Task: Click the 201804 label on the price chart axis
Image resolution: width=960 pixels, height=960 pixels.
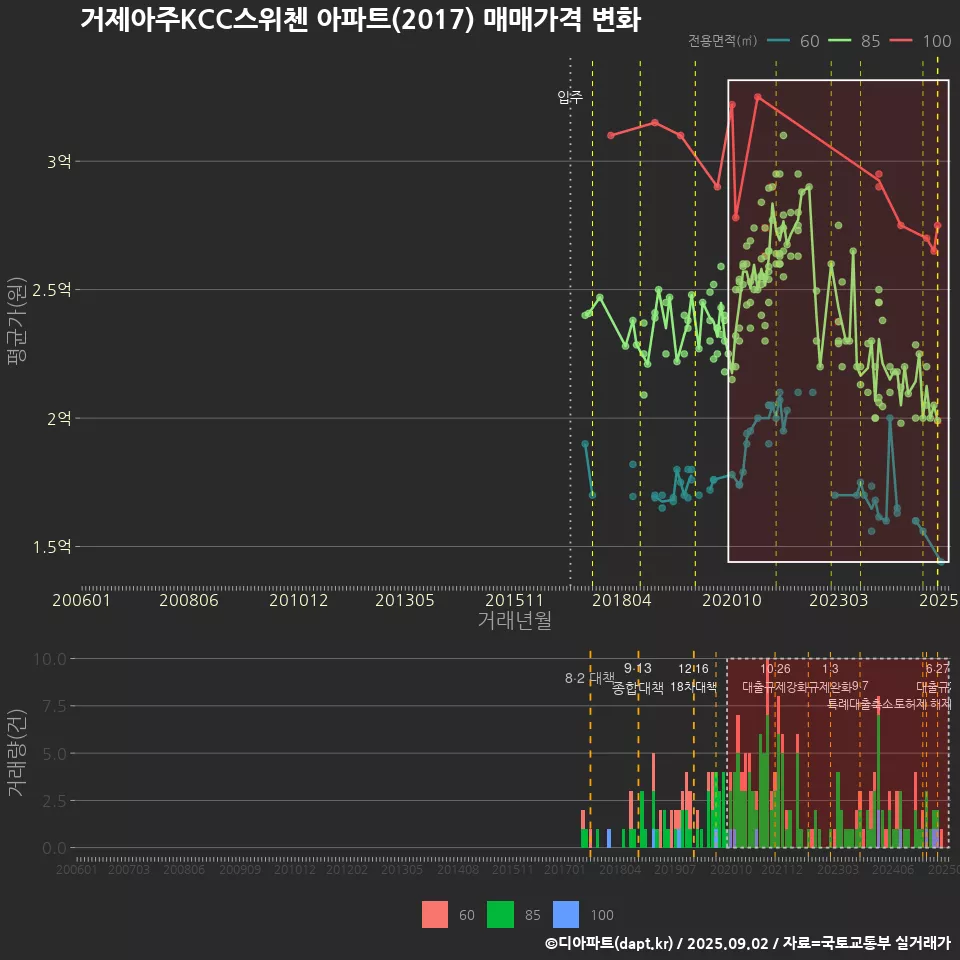Action: coord(621,600)
